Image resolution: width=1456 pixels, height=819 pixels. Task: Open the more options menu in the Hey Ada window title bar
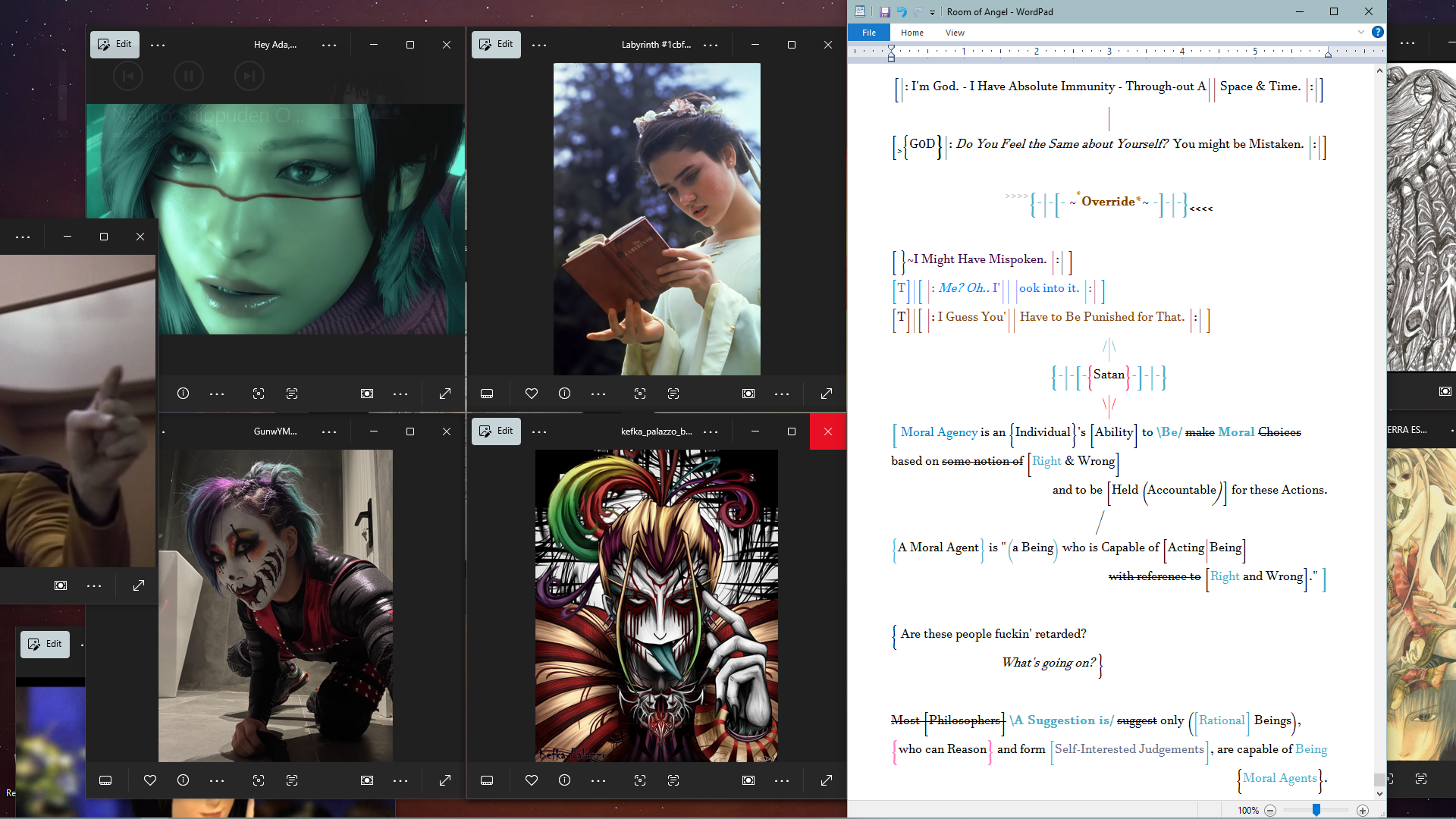[x=328, y=45]
